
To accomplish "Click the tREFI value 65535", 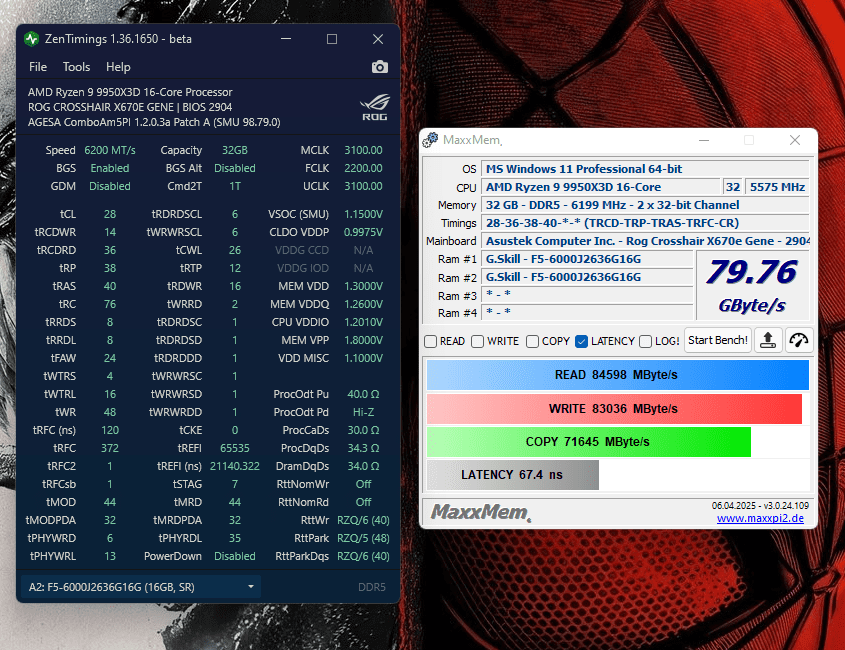I will point(235,448).
